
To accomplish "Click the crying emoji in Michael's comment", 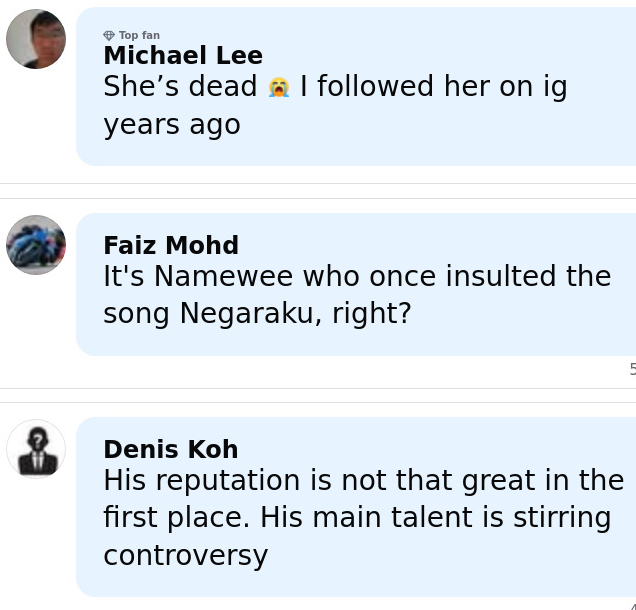I will pos(279,88).
